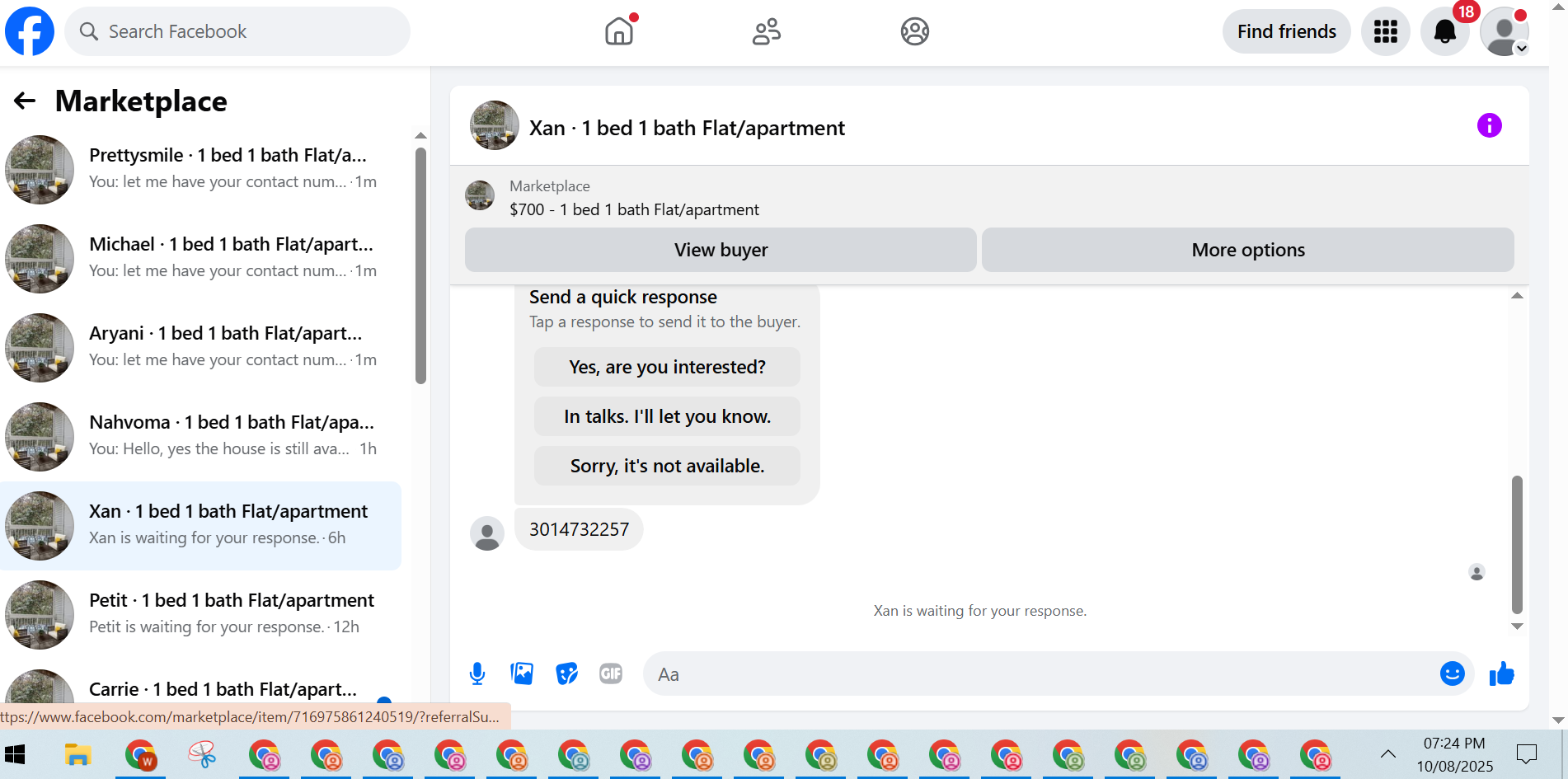
Task: Send quick response "Yes, are you interested?"
Action: tap(667, 367)
